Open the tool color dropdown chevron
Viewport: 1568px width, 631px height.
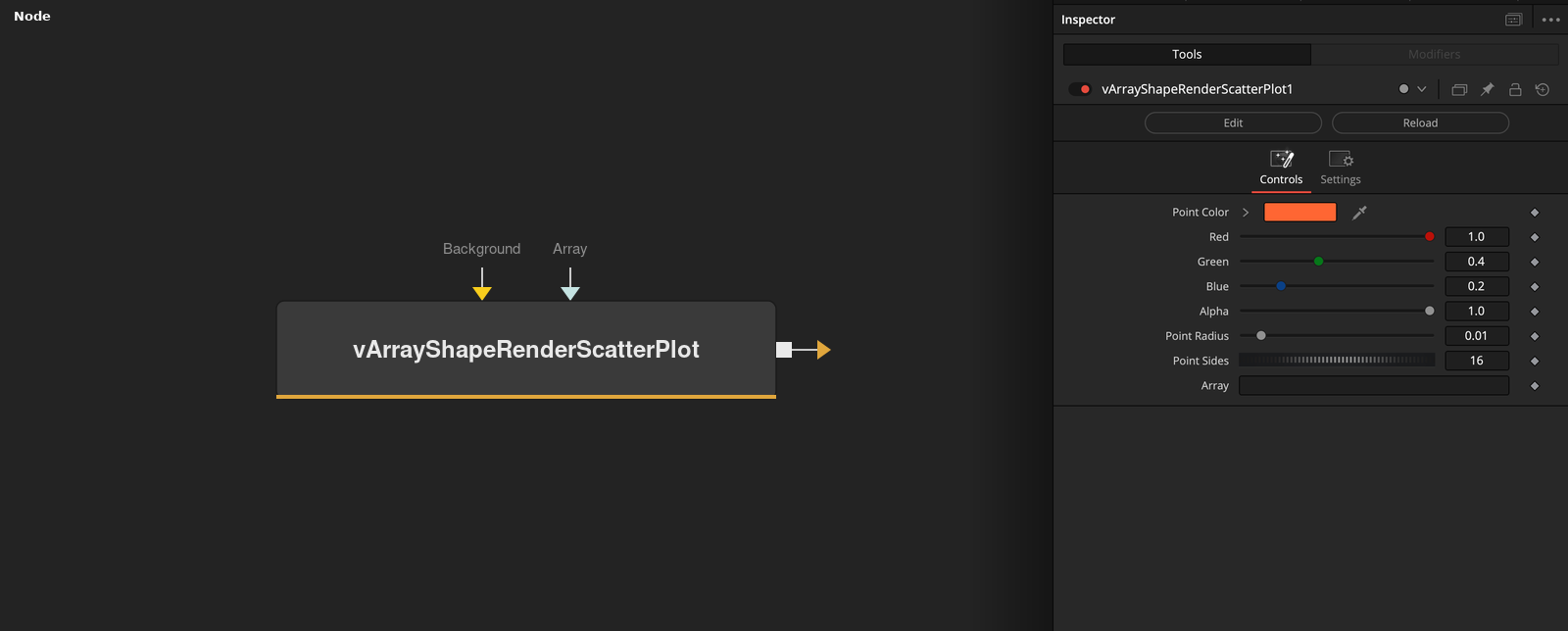point(1422,89)
